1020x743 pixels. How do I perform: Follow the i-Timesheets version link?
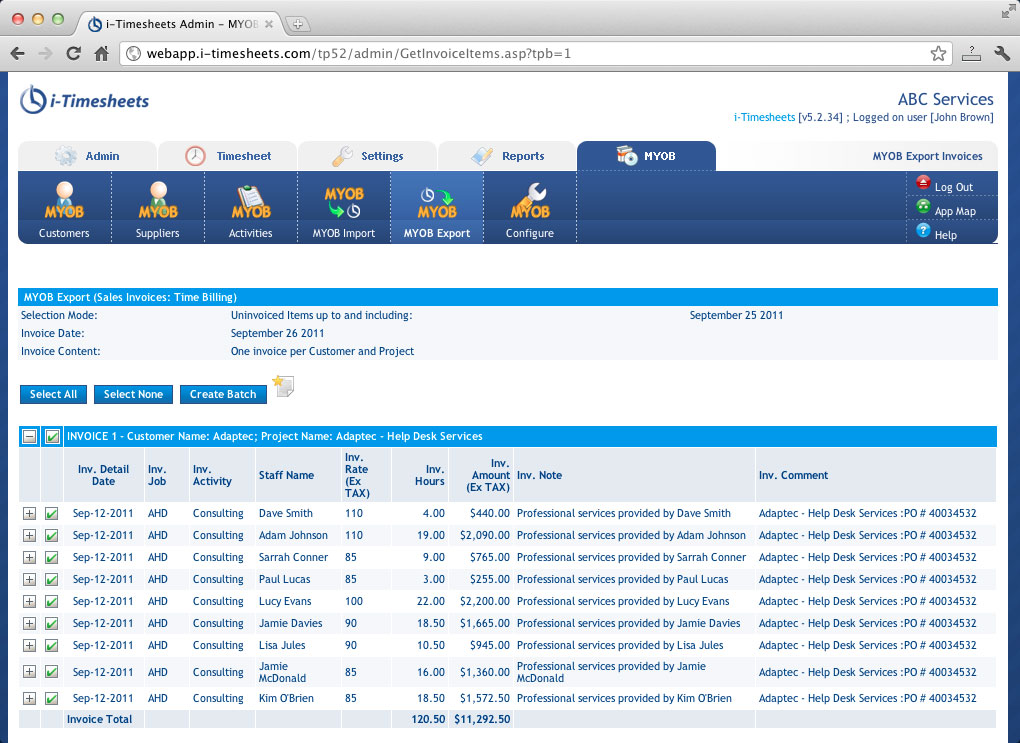click(764, 117)
